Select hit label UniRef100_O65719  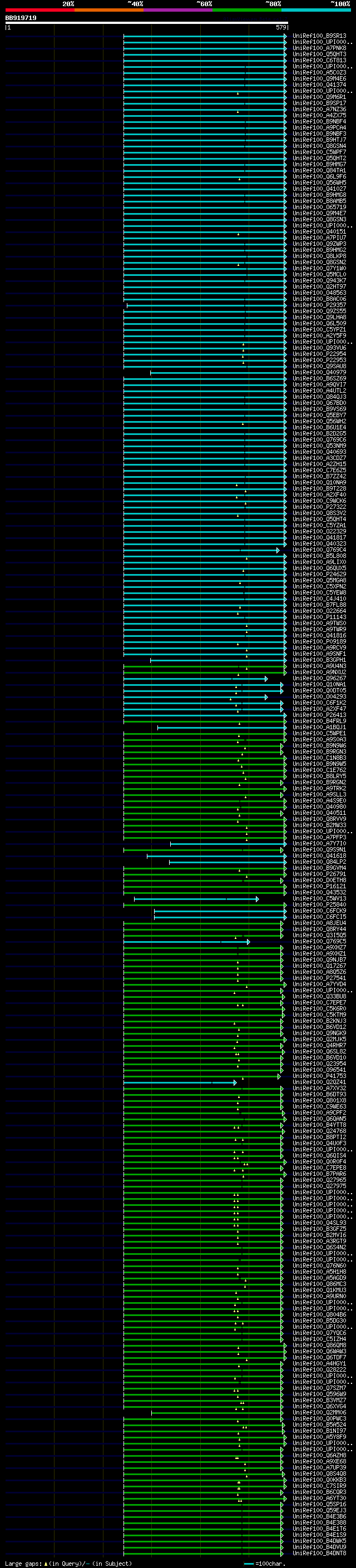click(x=319, y=207)
